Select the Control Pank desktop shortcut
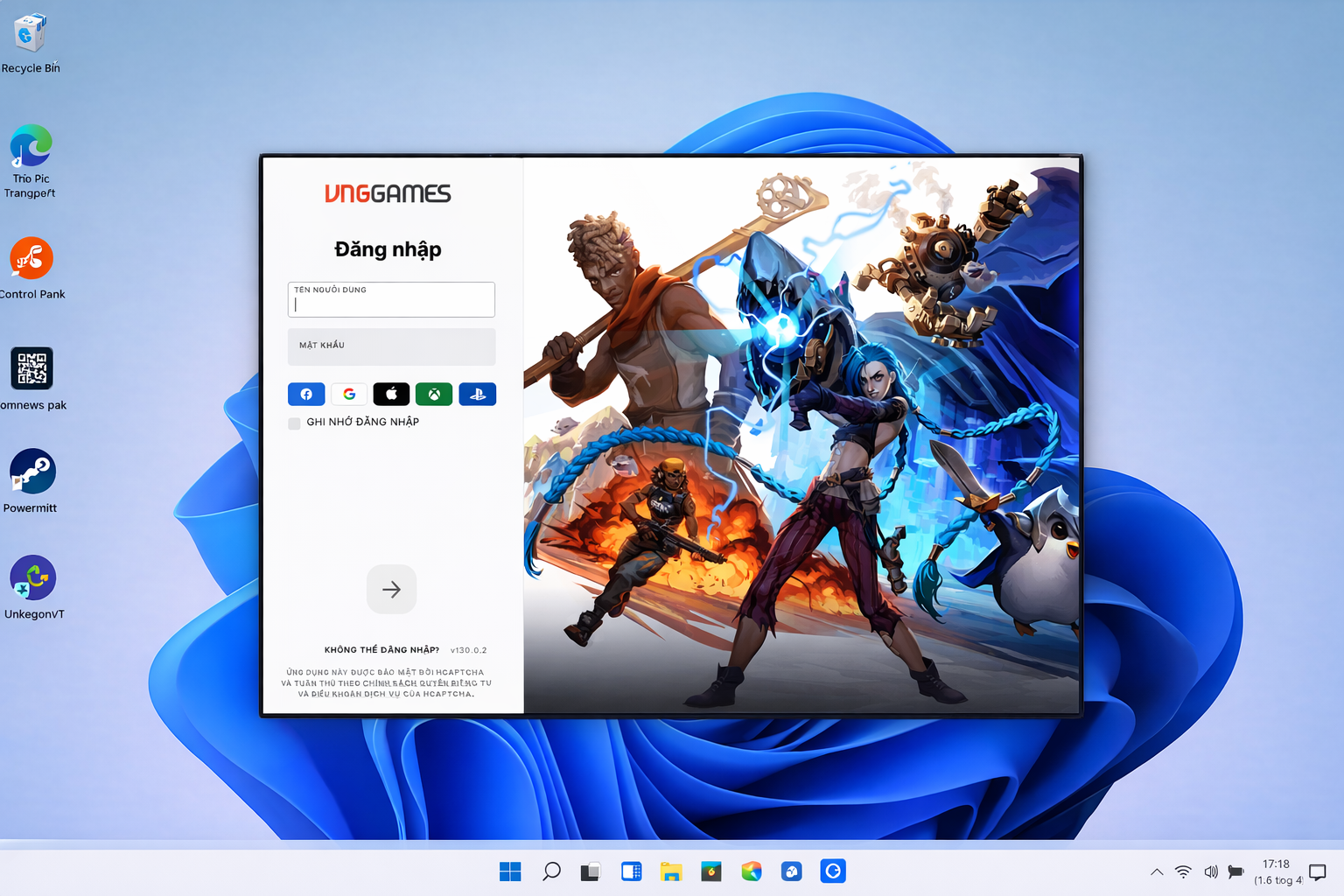The image size is (1344, 896). coord(31,259)
